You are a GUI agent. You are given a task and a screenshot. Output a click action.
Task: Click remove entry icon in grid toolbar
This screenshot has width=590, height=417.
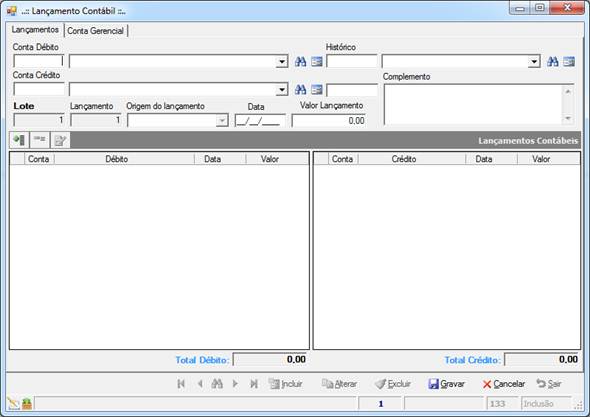tap(40, 140)
